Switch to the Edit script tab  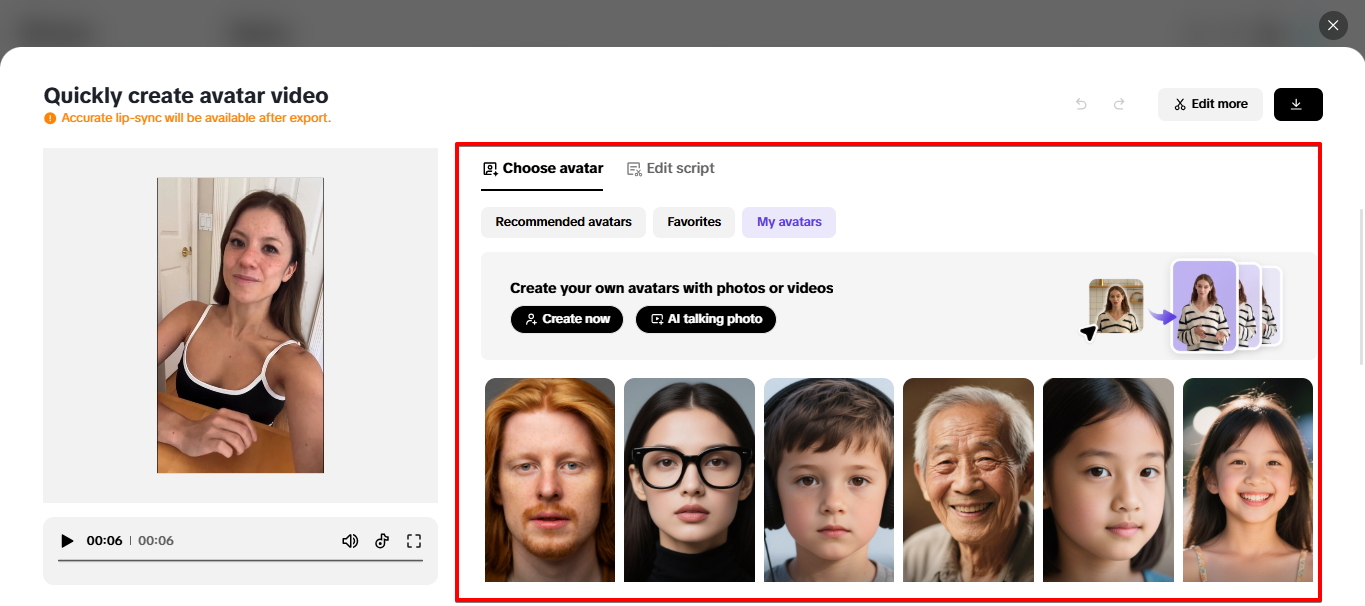pyautogui.click(x=671, y=168)
